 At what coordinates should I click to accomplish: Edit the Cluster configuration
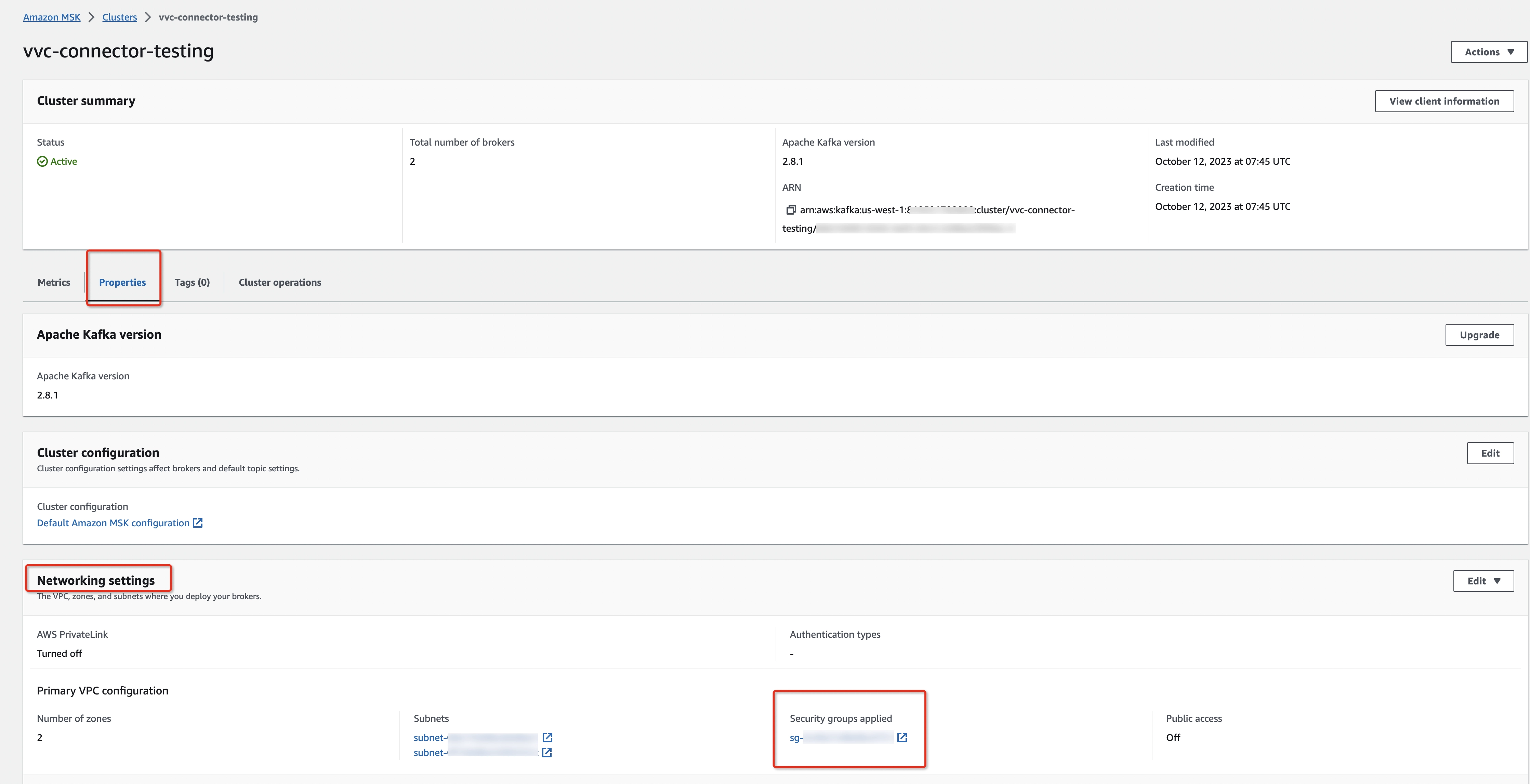click(1490, 453)
